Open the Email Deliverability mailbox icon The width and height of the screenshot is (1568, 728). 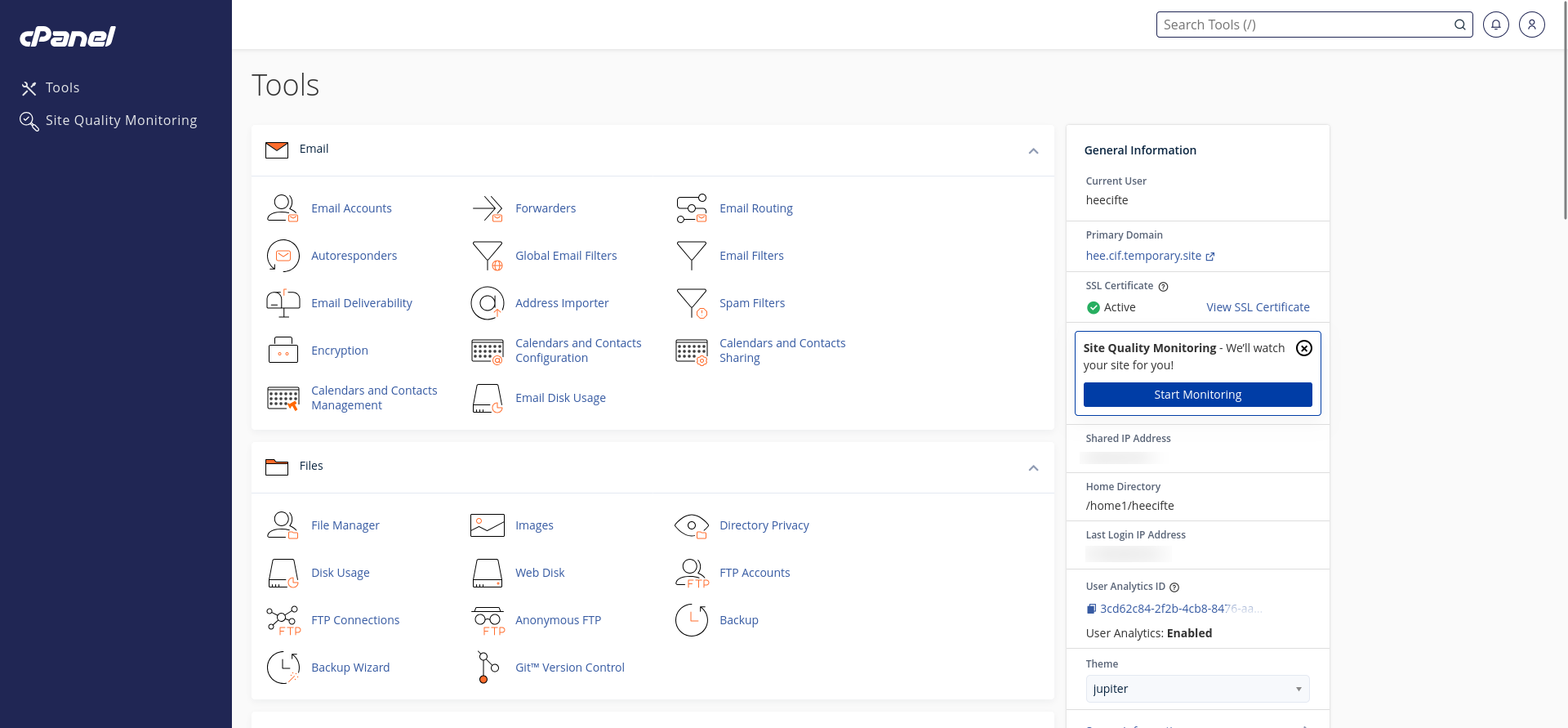click(x=283, y=303)
